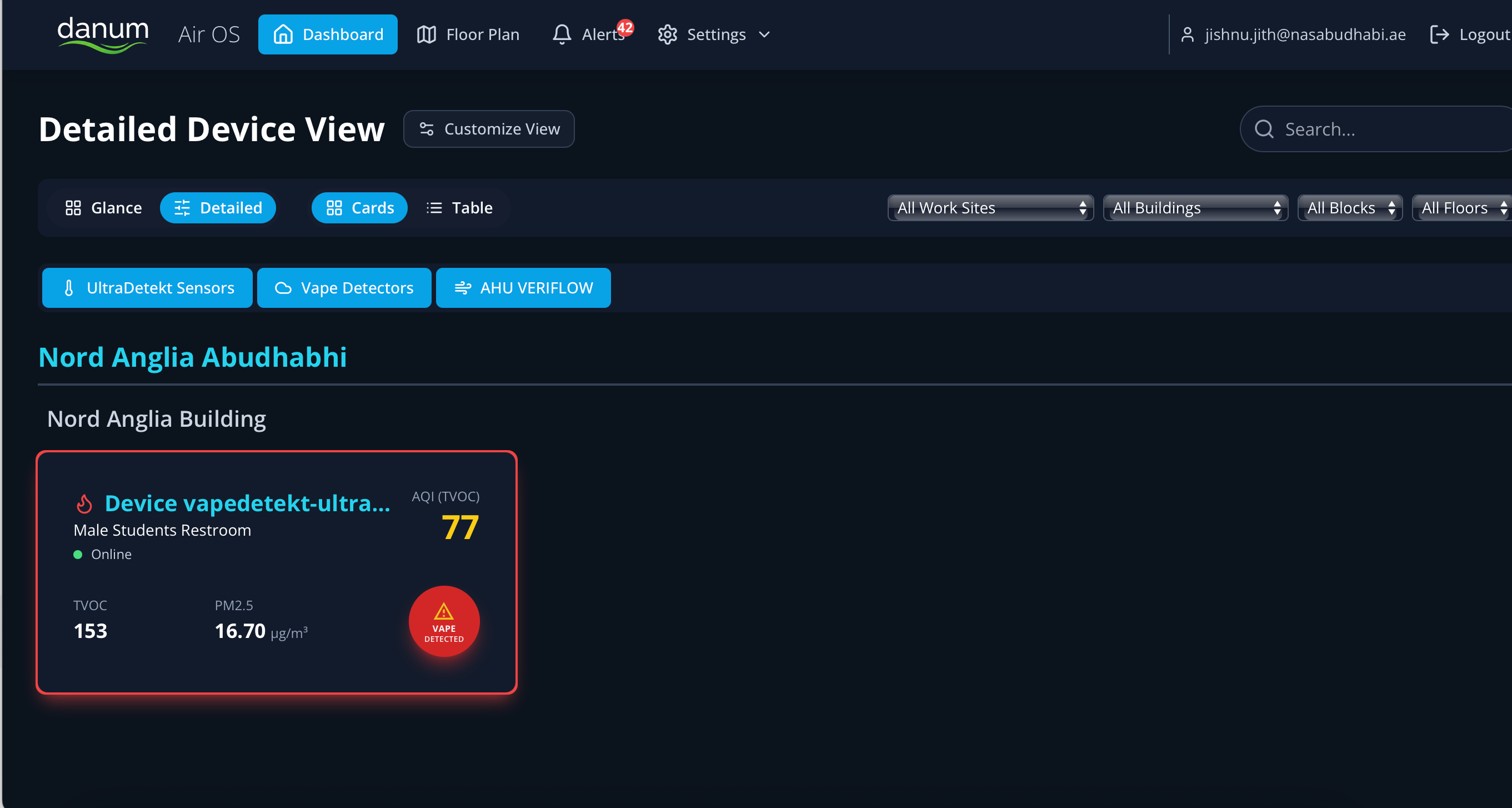This screenshot has height=808, width=1512.
Task: Select the Dashboard menu item
Action: pyautogui.click(x=328, y=34)
